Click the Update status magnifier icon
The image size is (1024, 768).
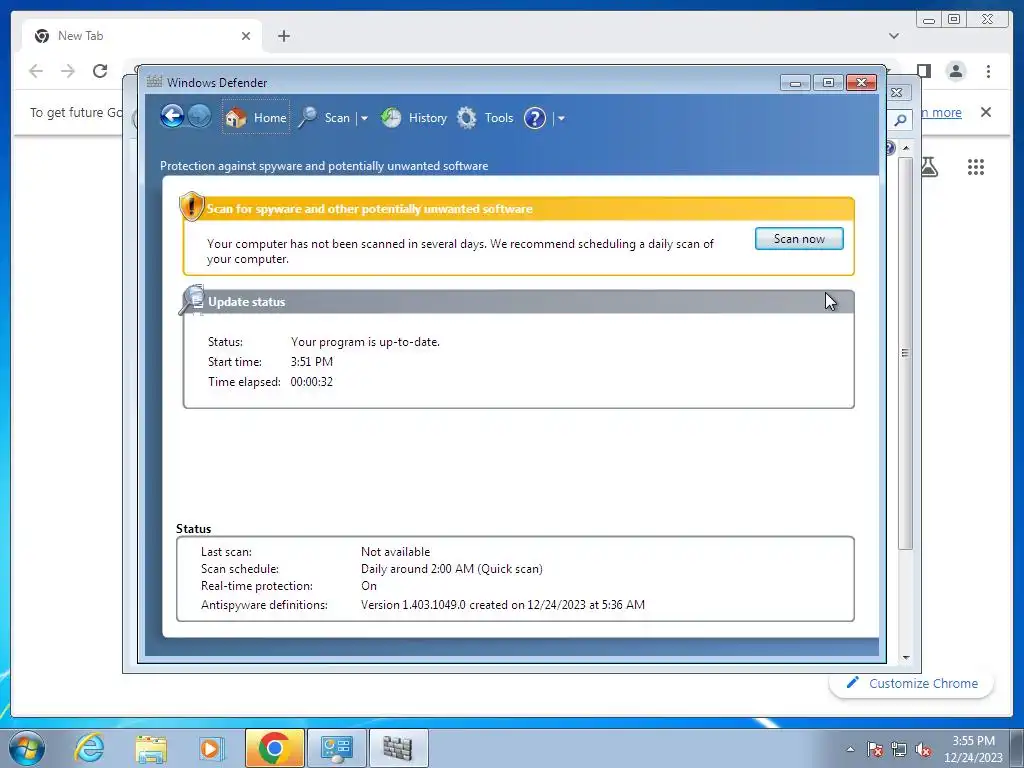tap(192, 300)
